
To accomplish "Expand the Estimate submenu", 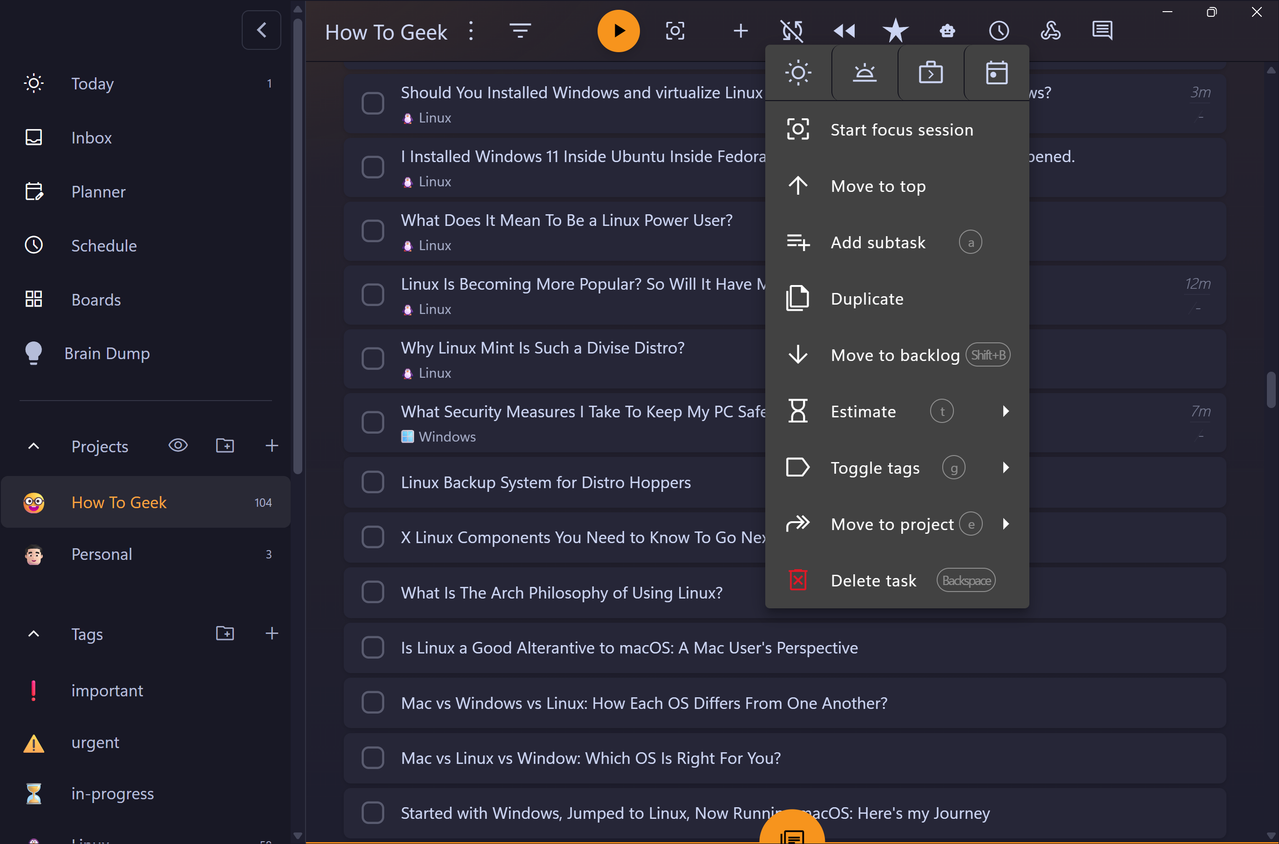I will point(897,412).
